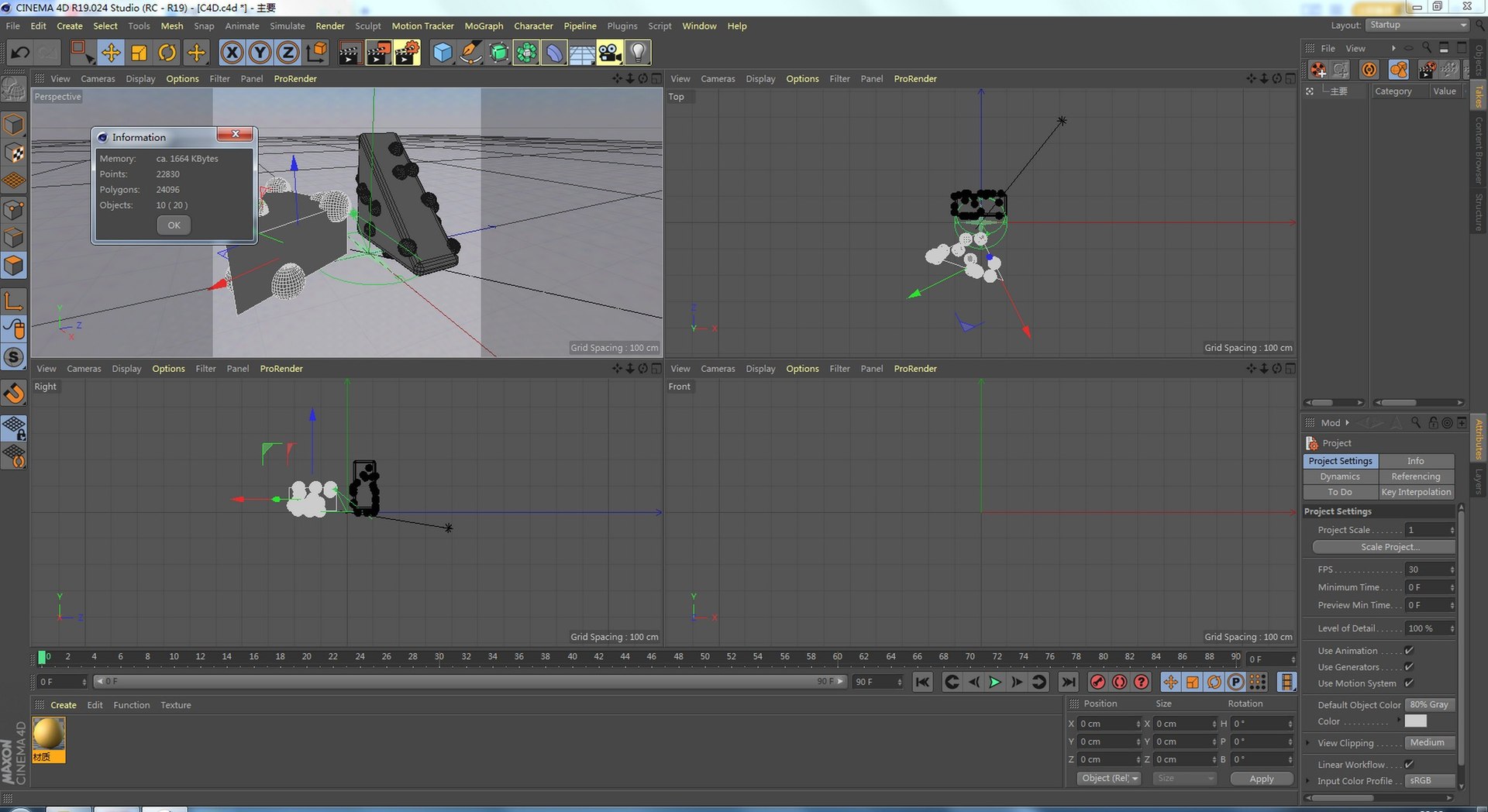Switch to the Key Interpolation tab

1415,492
